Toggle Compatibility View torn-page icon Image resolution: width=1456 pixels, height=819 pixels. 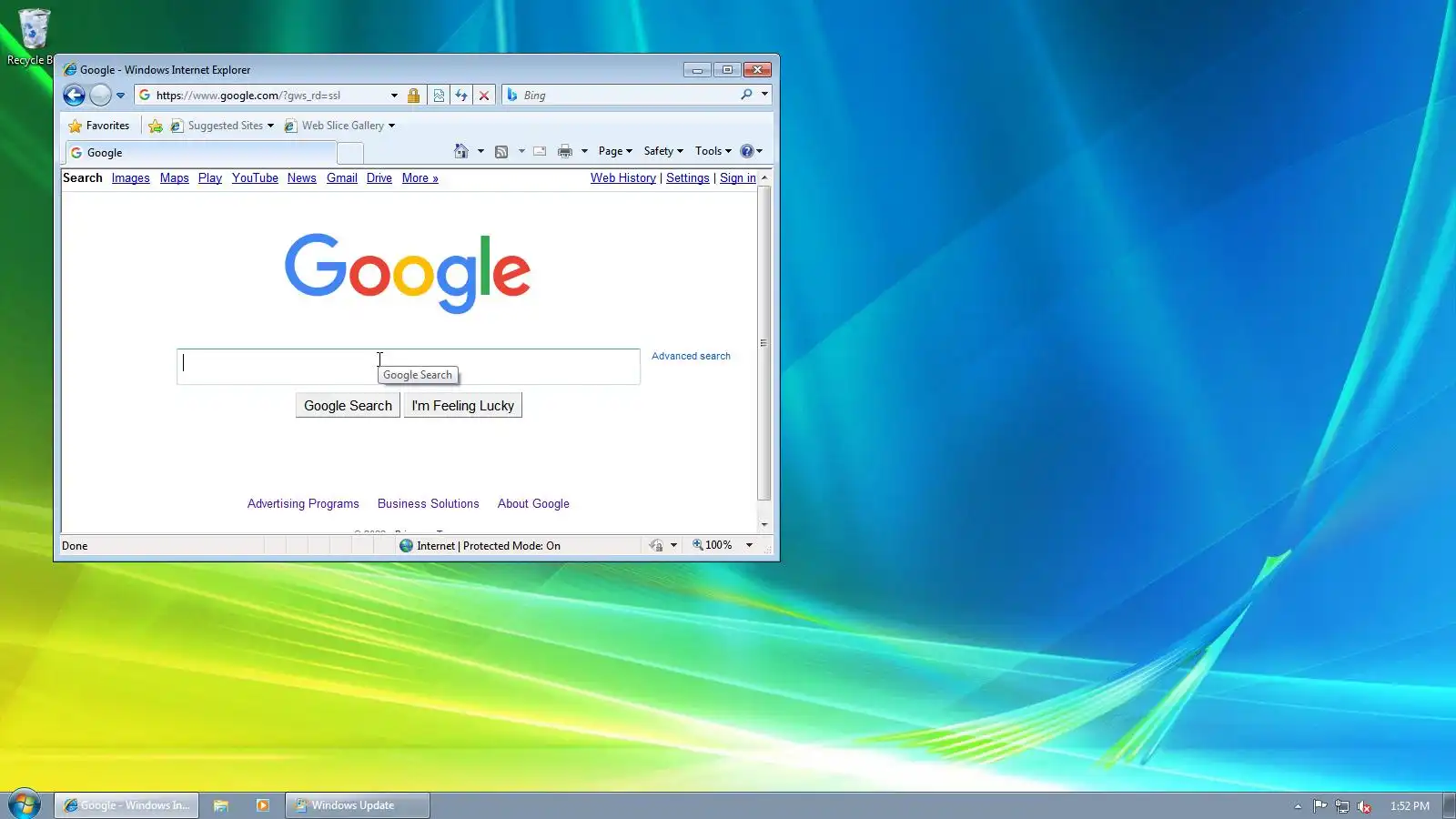(439, 95)
